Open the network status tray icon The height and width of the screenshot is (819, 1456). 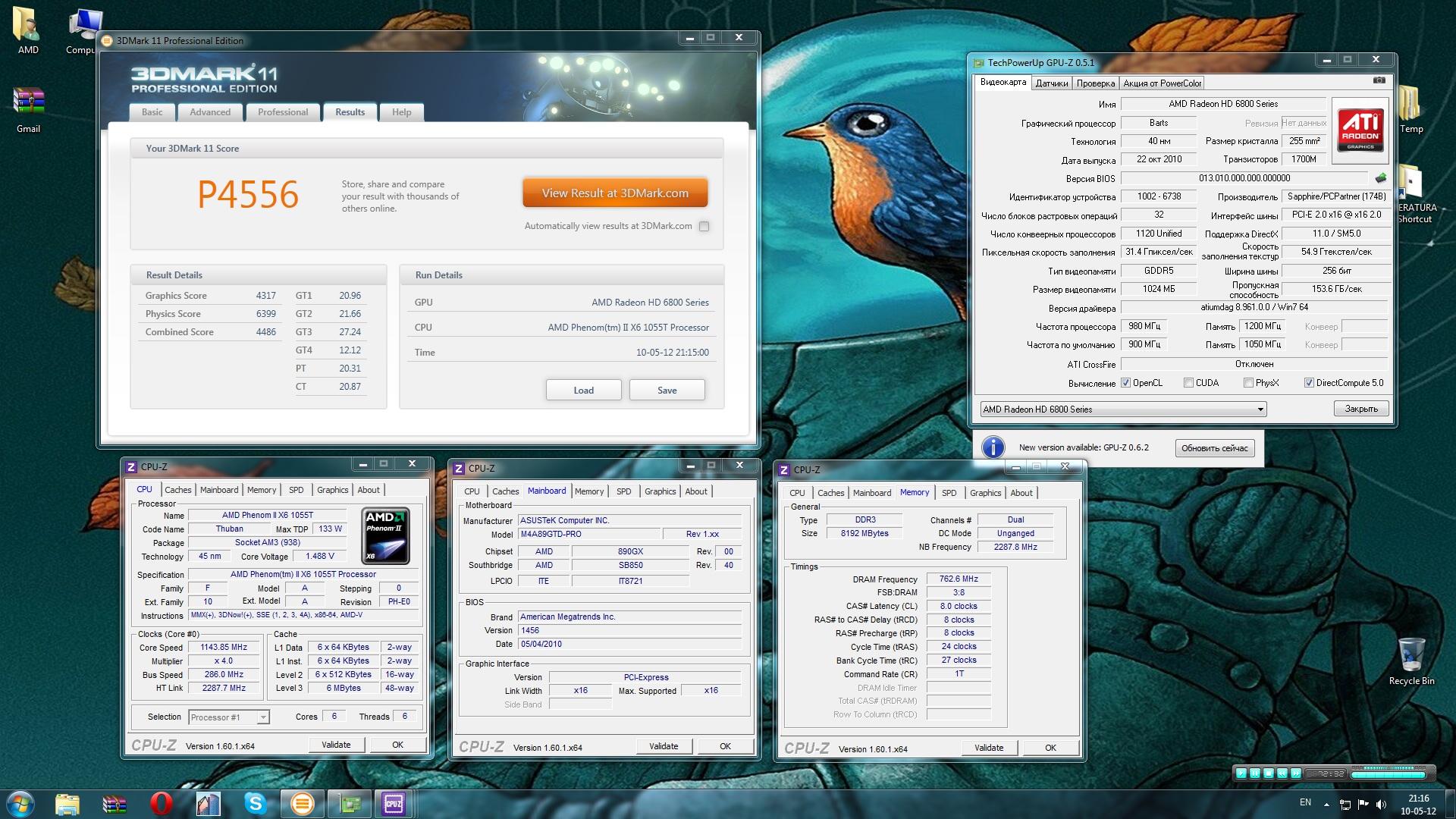[1345, 804]
